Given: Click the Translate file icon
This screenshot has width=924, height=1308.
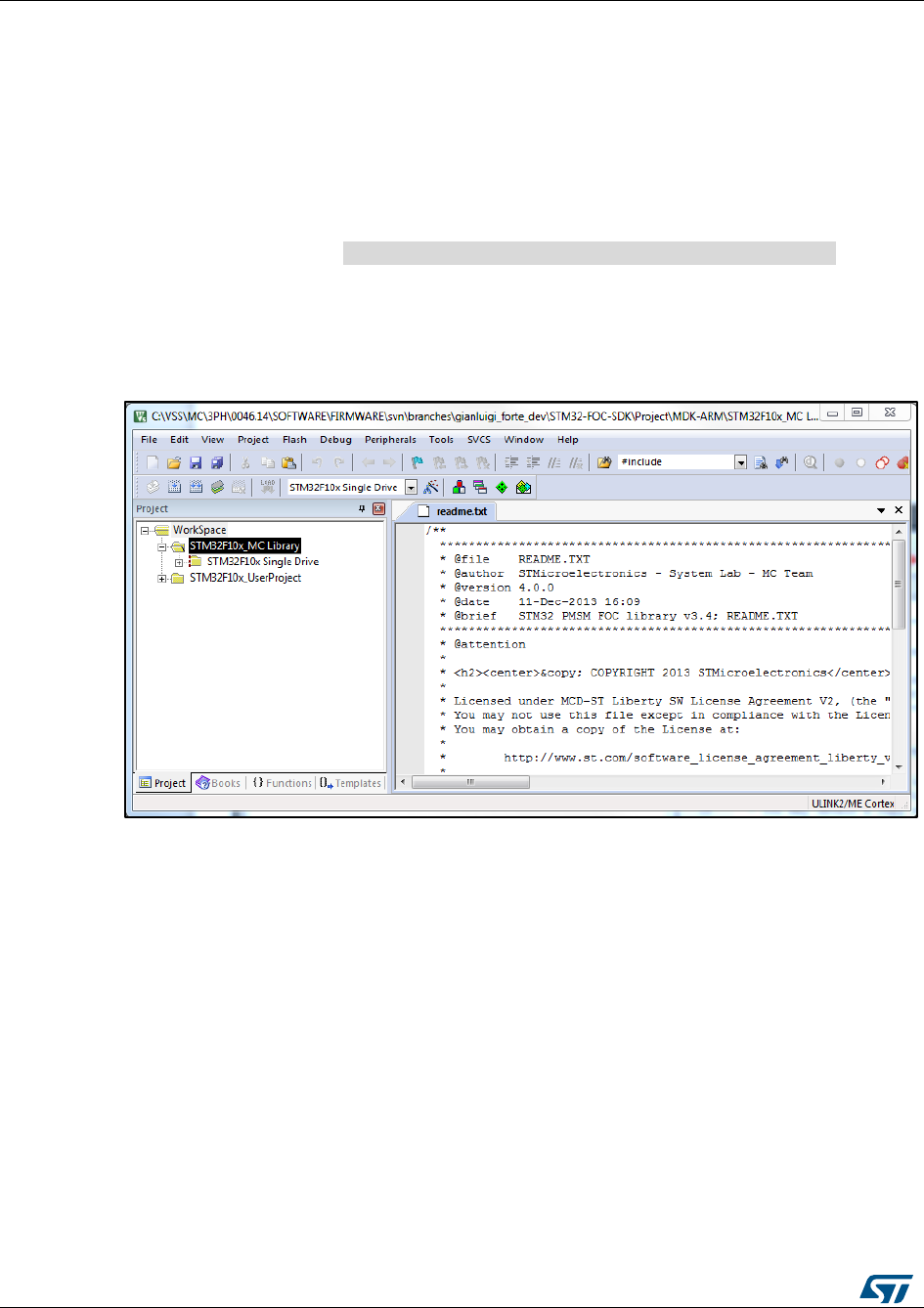Looking at the screenshot, I should [154, 487].
